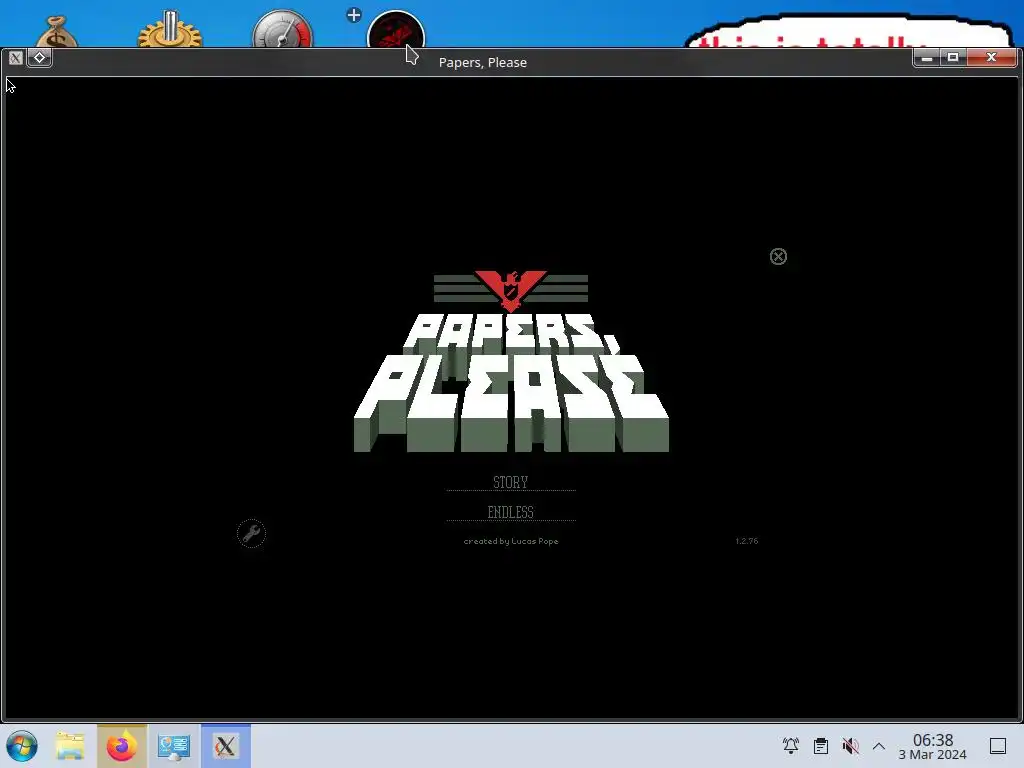This screenshot has width=1024, height=768.
Task: Select the ENDLESS game mode
Action: pos(511,512)
